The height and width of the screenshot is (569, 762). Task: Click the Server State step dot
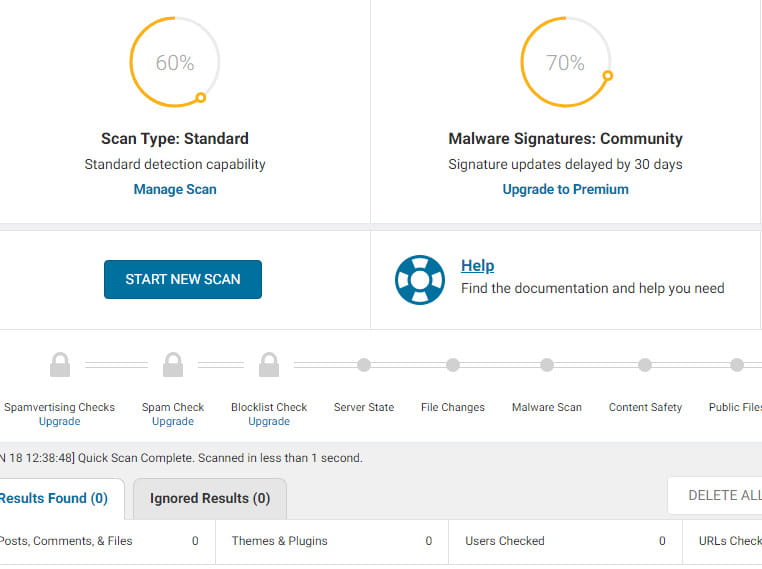364,365
